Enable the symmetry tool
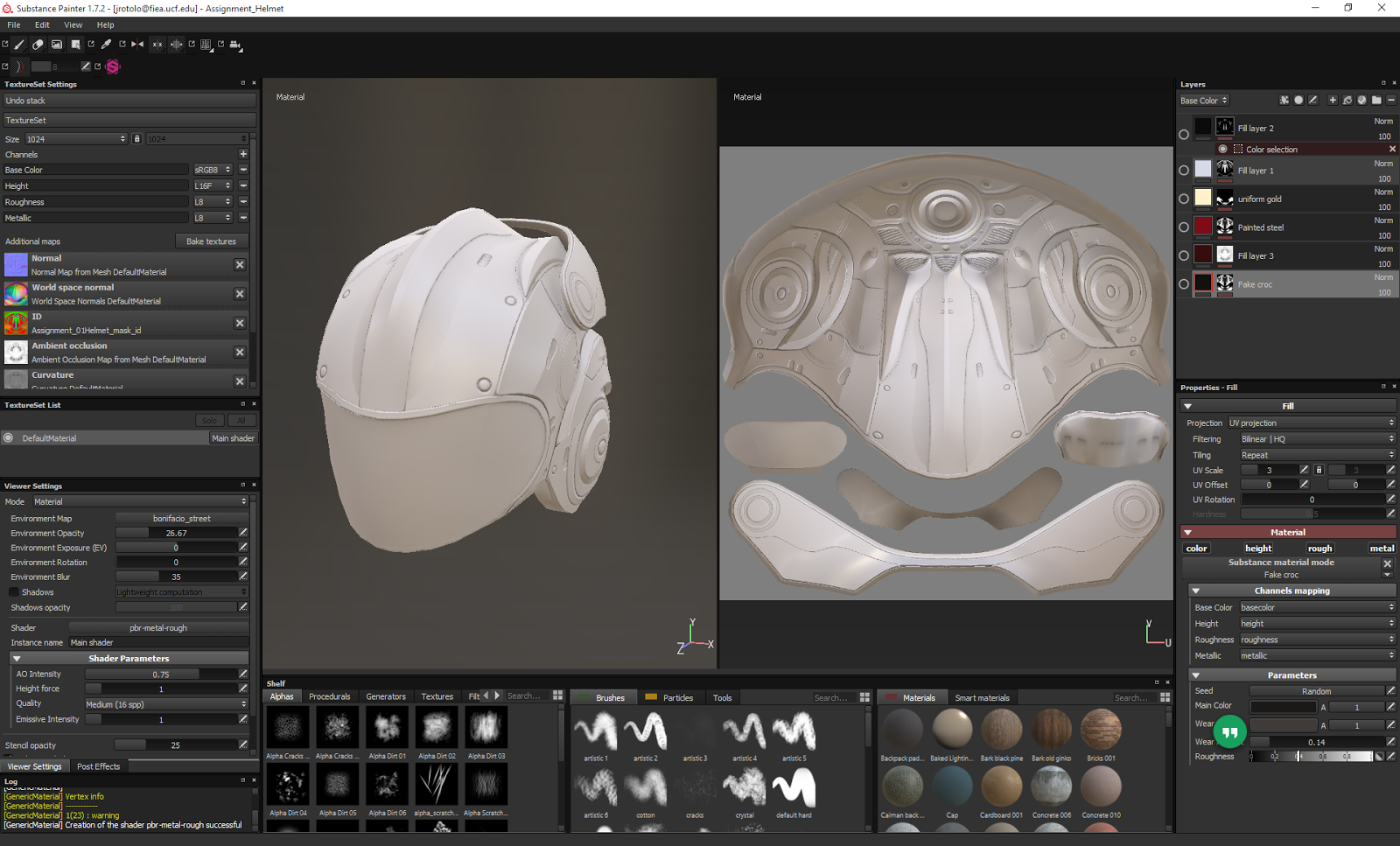 pyautogui.click(x=137, y=45)
